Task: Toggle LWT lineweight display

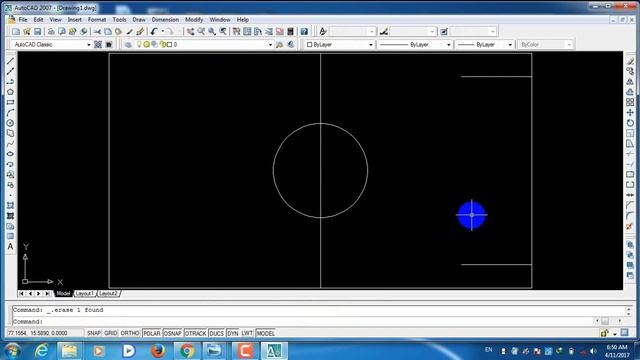Action: (247, 333)
